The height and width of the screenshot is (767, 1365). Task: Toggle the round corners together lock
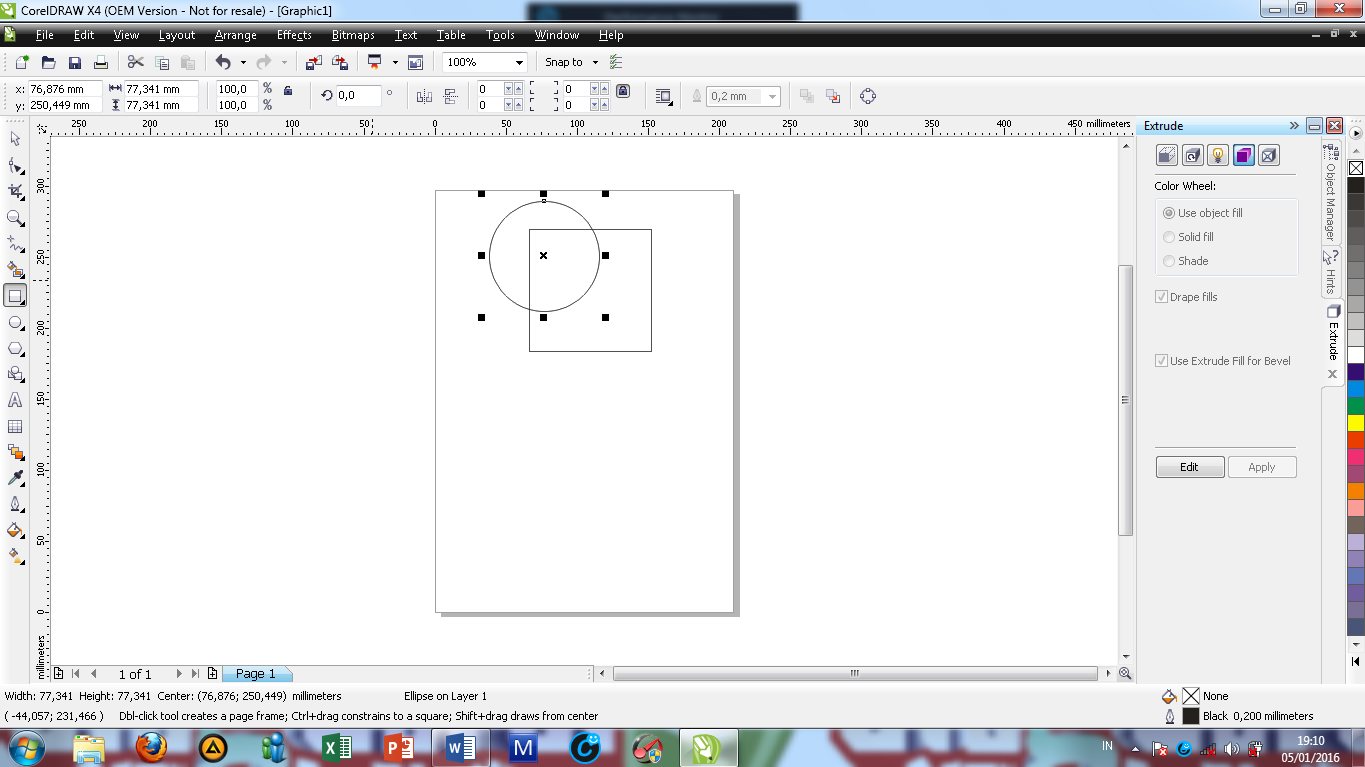(x=623, y=90)
